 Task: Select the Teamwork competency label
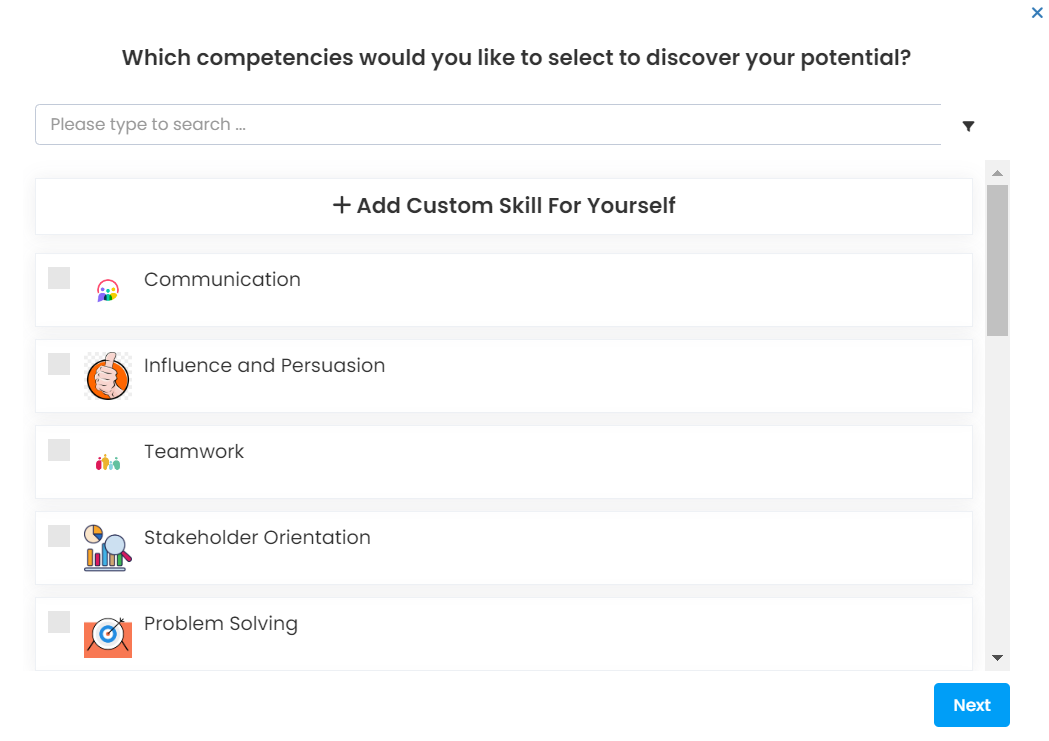(x=194, y=451)
